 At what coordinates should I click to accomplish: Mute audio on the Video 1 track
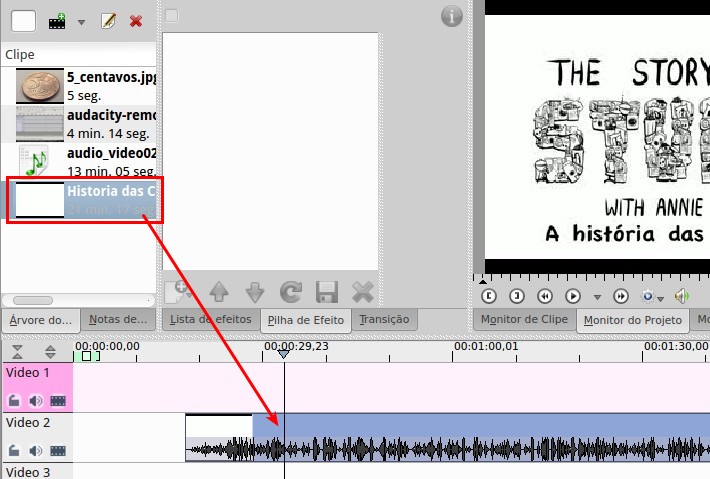tap(36, 401)
